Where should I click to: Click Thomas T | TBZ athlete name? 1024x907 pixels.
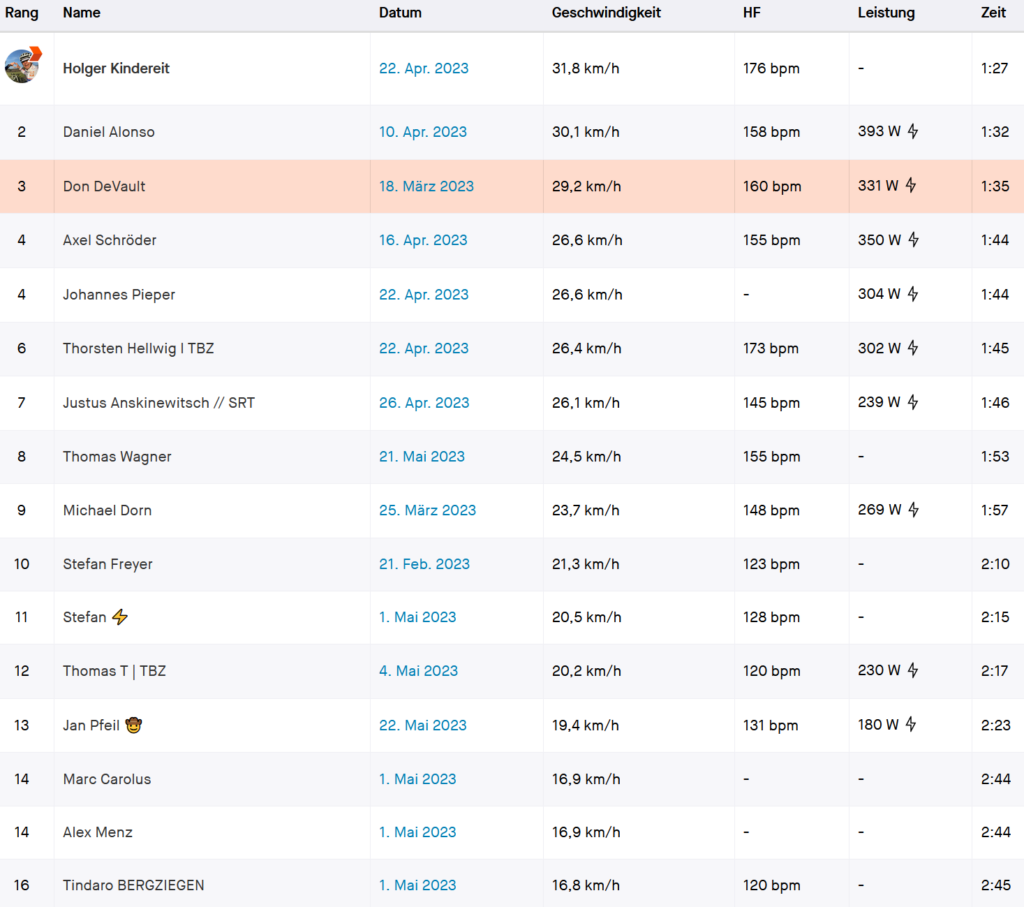click(x=114, y=671)
